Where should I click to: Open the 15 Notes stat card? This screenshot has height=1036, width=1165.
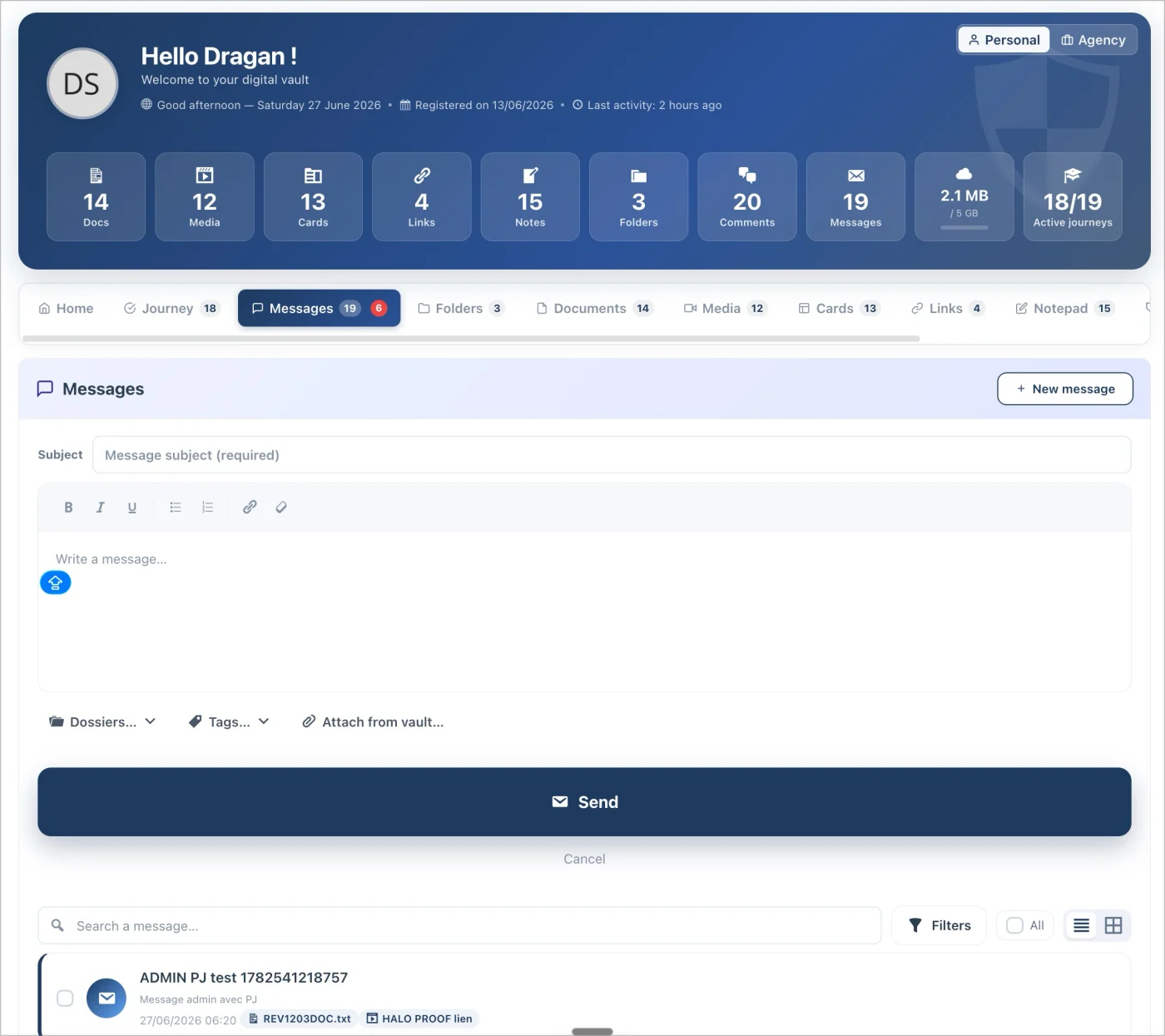tap(530, 197)
